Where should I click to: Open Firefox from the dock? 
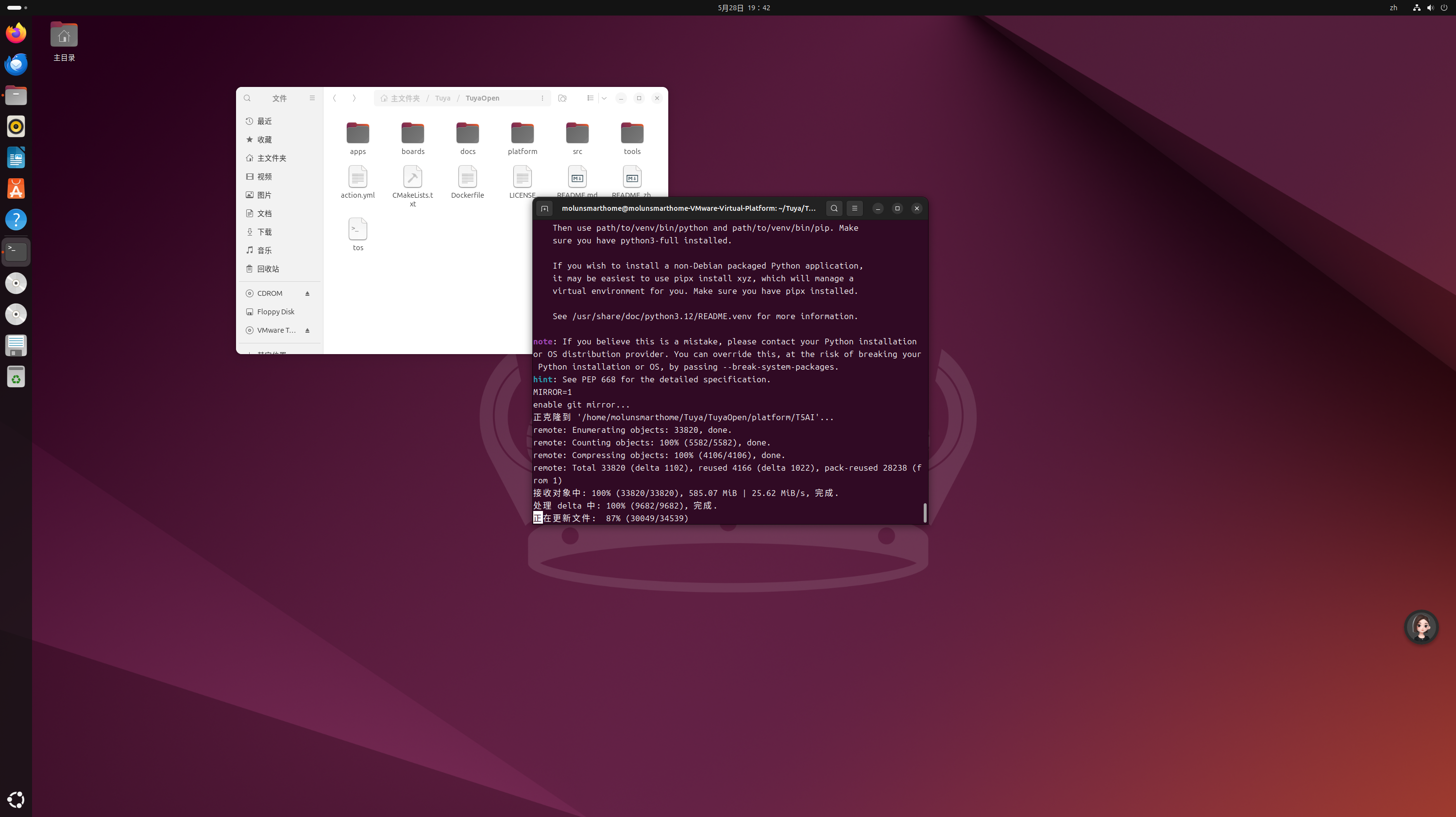pos(16,33)
